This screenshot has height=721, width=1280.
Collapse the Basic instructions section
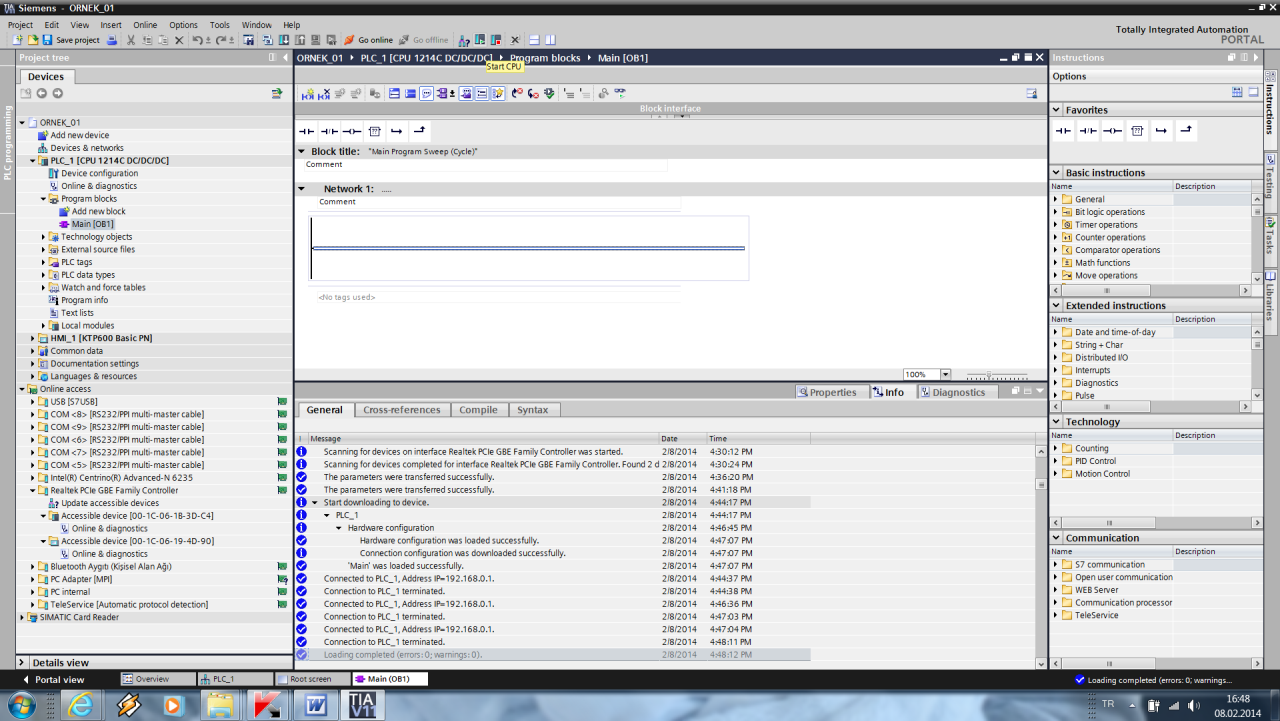pos(1056,173)
